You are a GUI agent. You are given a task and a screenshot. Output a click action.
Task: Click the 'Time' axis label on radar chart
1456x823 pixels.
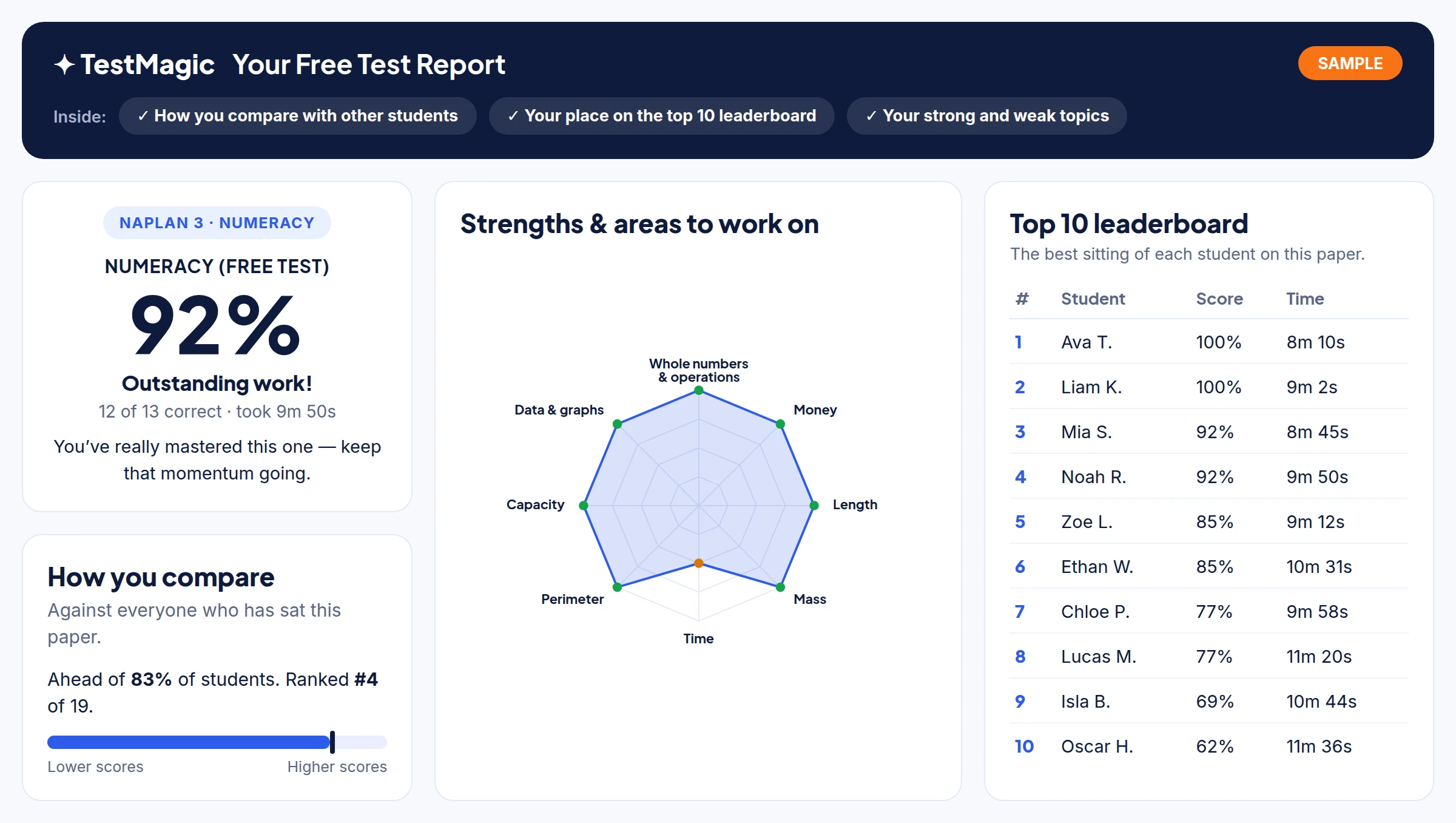698,638
